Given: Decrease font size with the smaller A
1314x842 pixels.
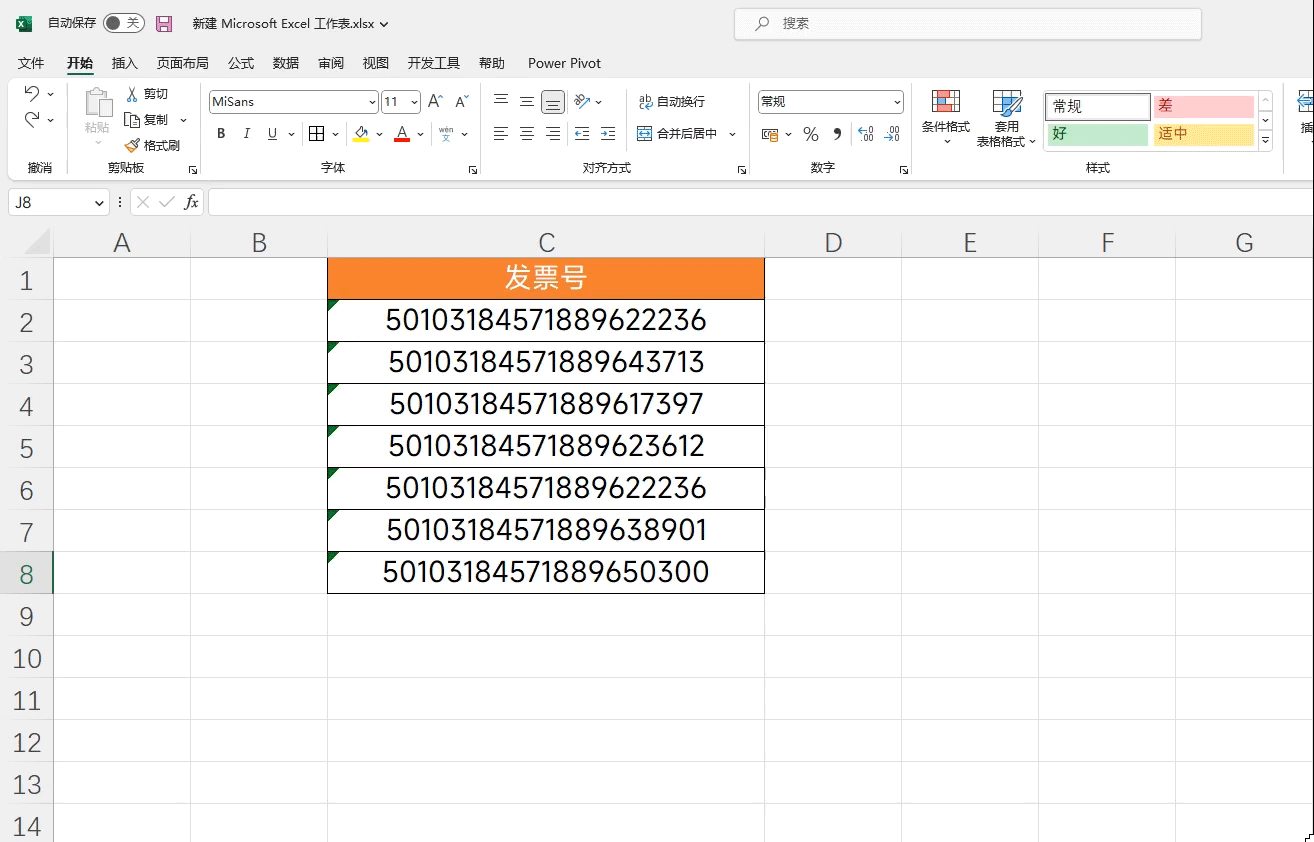Looking at the screenshot, I should coord(461,101).
